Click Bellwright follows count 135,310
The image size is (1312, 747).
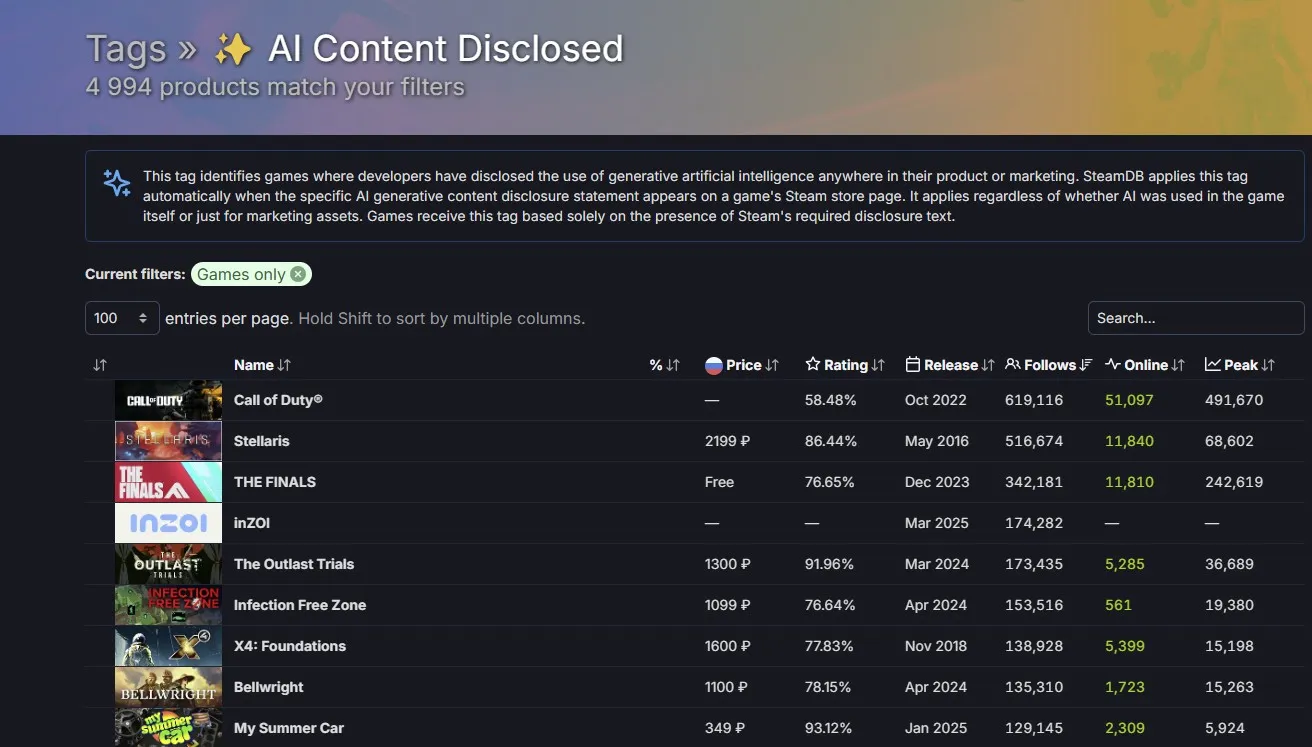click(x=1034, y=687)
